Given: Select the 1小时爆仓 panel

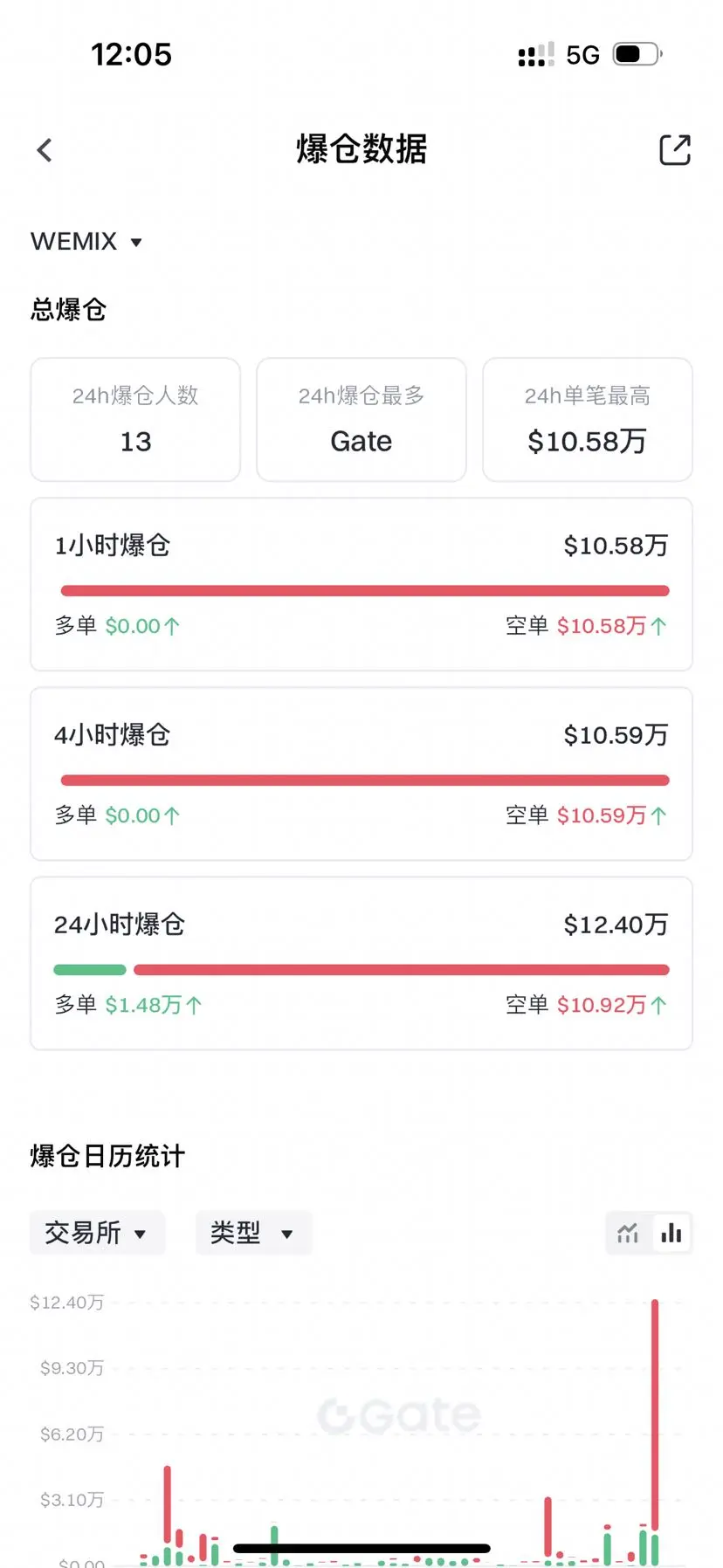Looking at the screenshot, I should pyautogui.click(x=361, y=584).
